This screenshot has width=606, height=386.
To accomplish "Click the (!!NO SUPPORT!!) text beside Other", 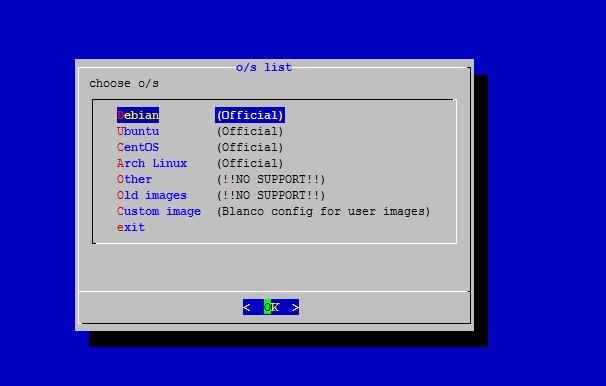I will tap(271, 179).
